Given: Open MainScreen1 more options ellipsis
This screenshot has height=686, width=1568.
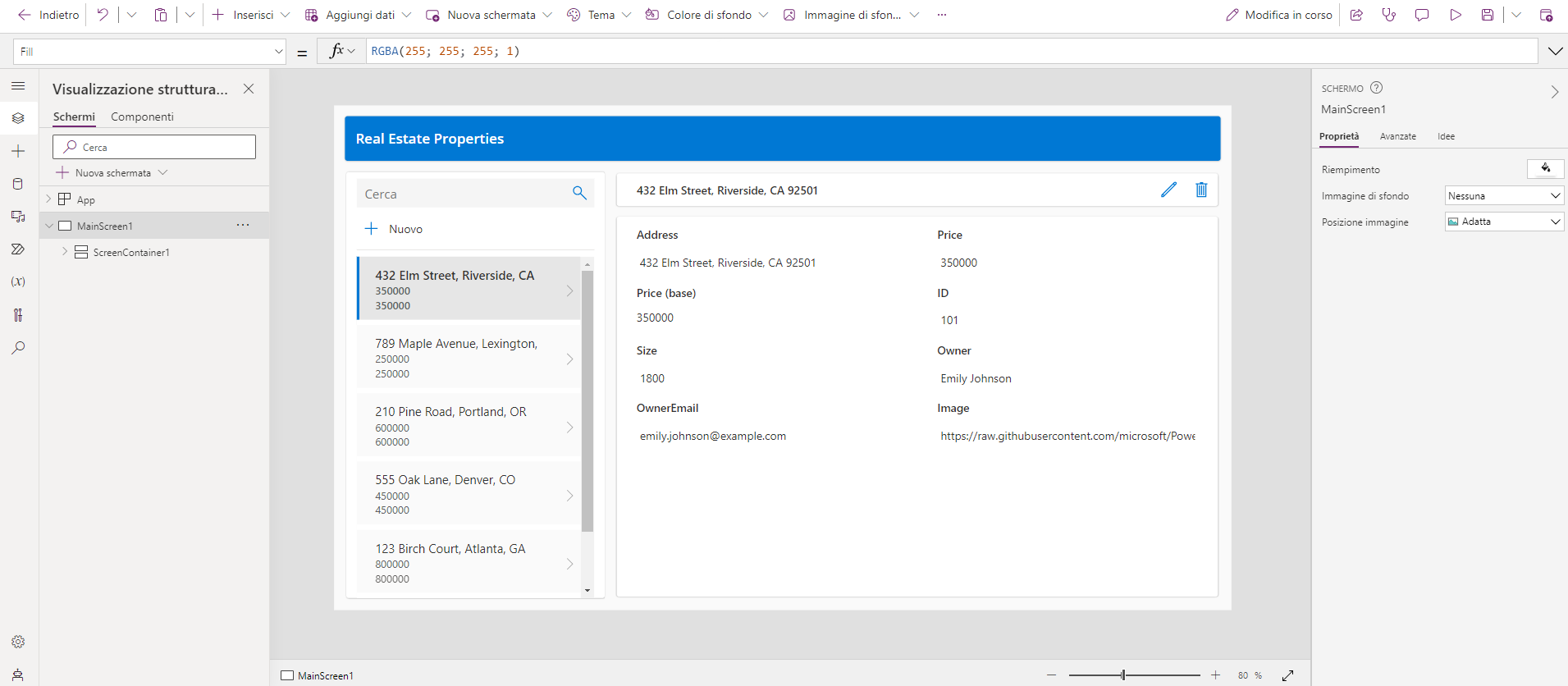Looking at the screenshot, I should [243, 225].
